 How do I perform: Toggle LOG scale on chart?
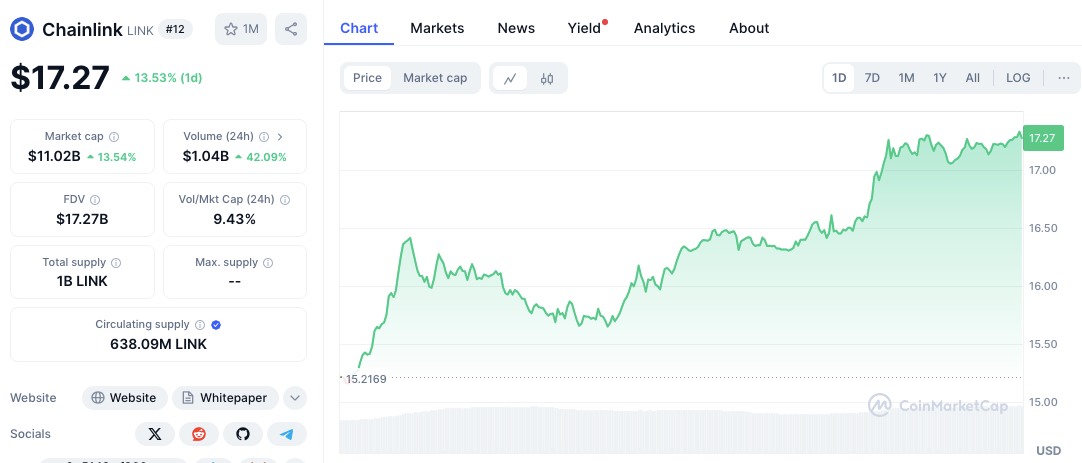(1019, 78)
